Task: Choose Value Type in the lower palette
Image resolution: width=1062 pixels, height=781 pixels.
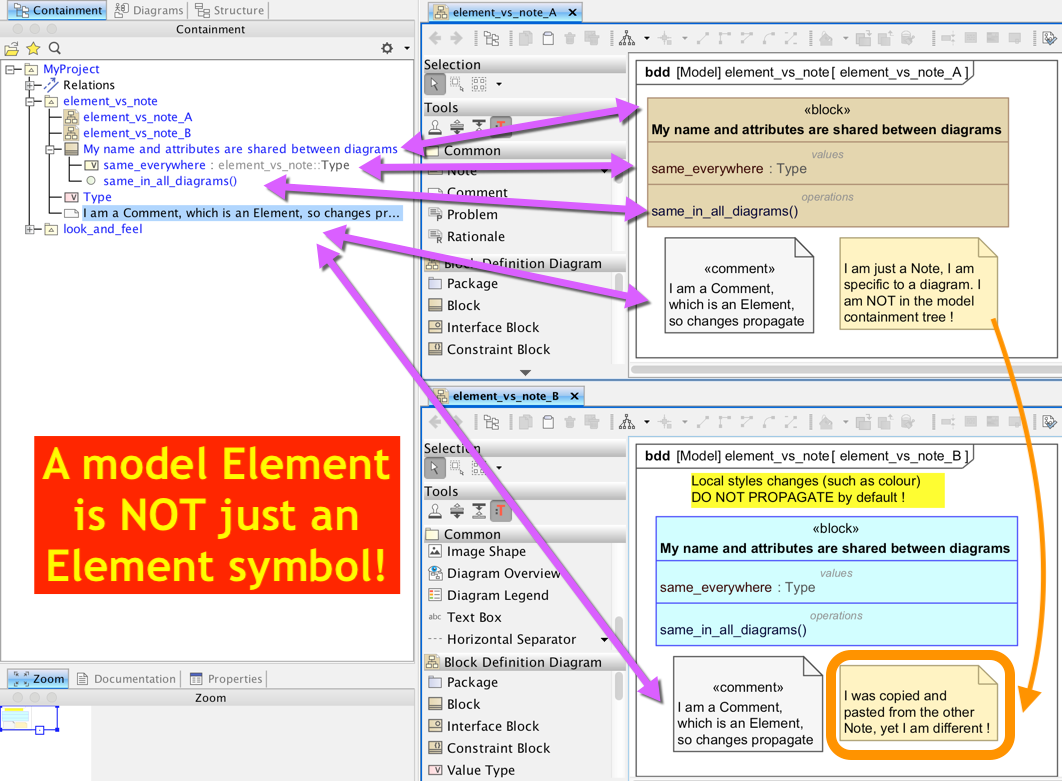Action: 480,771
